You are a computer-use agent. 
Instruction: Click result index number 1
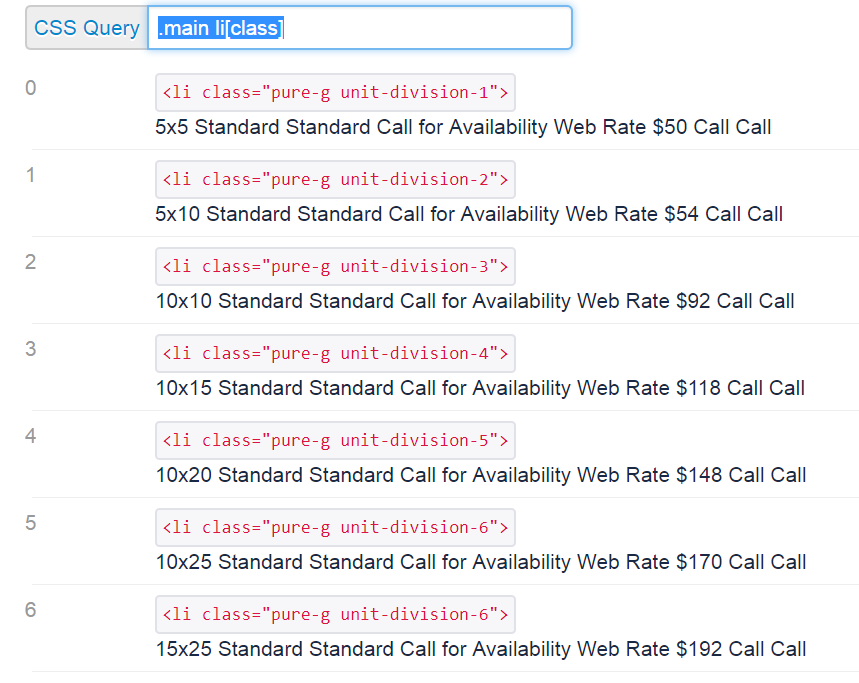pos(31,175)
